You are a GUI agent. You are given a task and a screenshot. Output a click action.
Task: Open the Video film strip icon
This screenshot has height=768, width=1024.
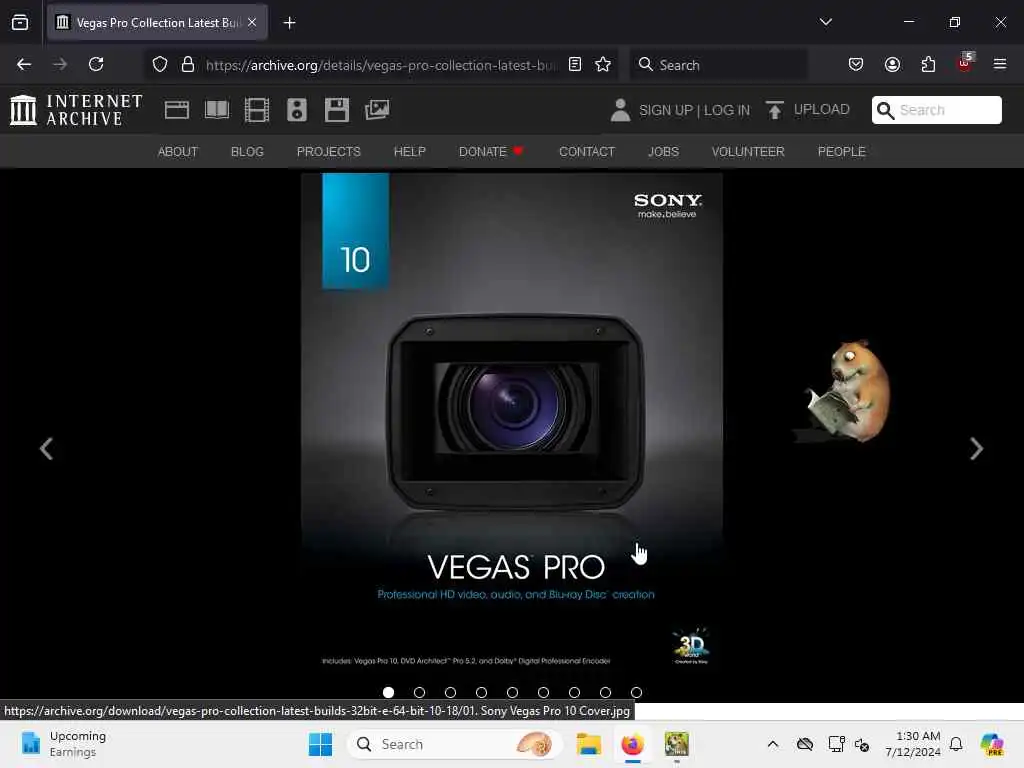coord(257,110)
